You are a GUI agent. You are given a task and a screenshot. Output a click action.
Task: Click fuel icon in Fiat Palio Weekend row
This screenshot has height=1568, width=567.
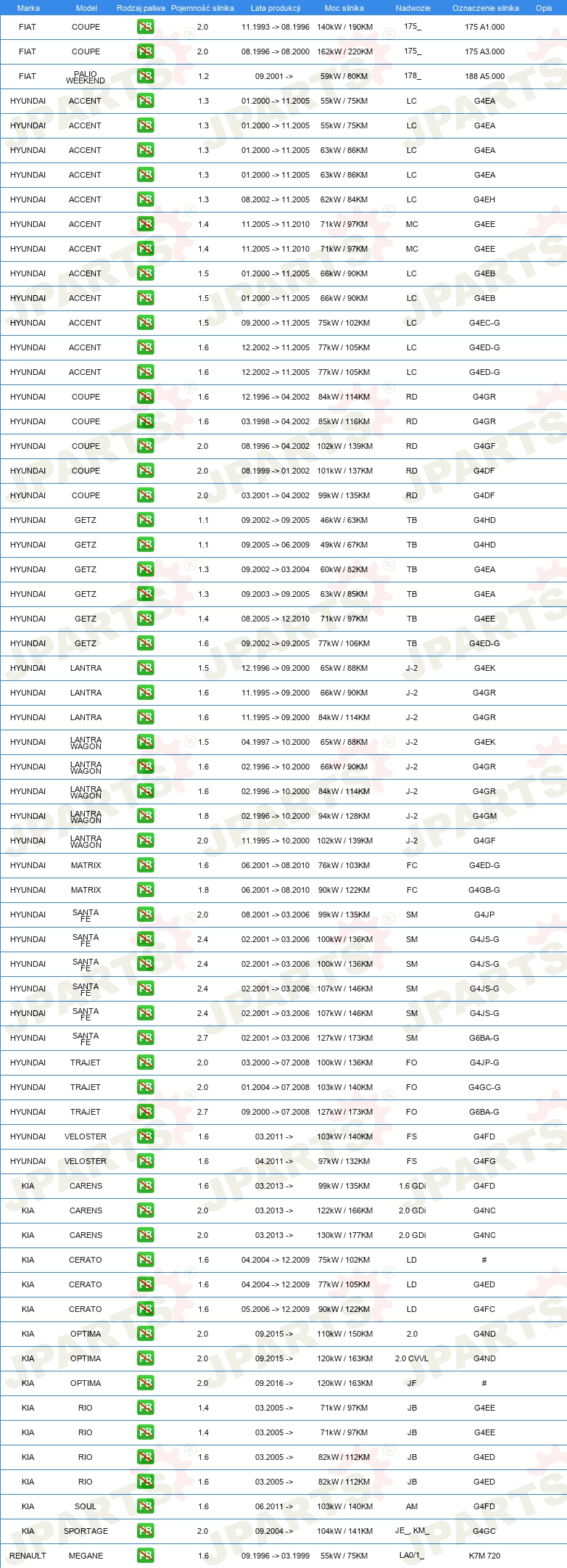145,76
